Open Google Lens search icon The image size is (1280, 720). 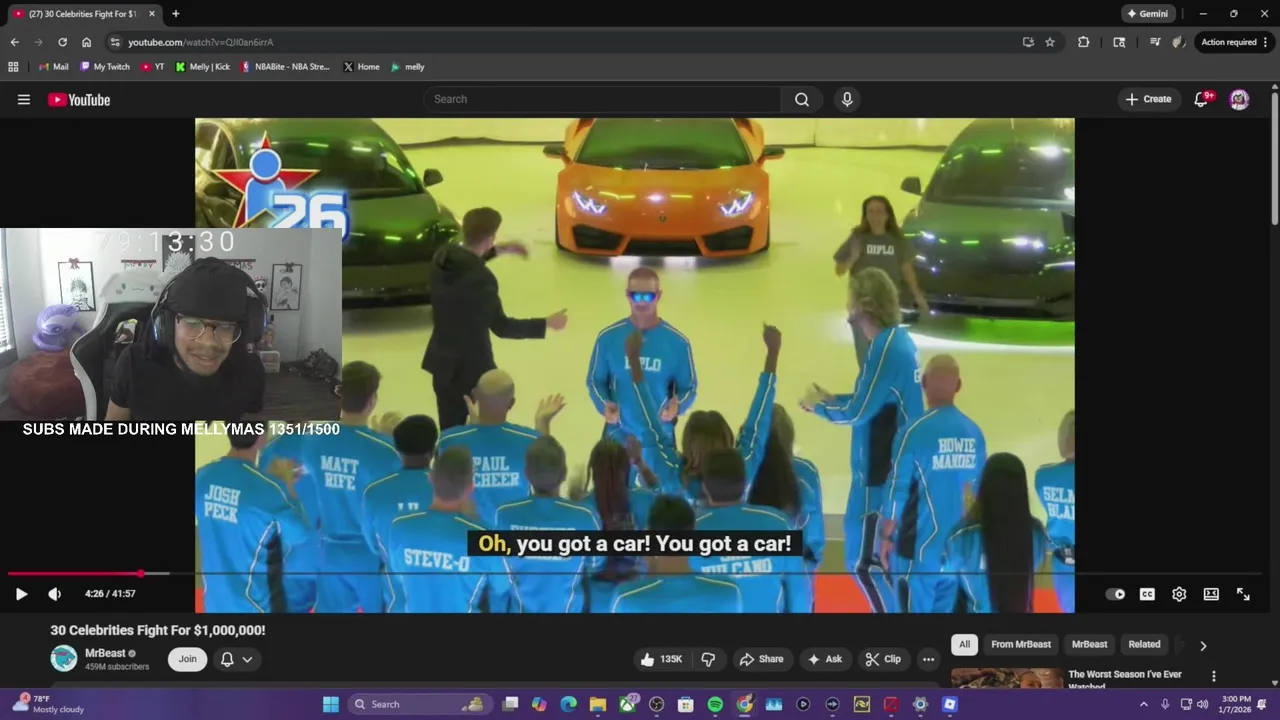point(1119,42)
